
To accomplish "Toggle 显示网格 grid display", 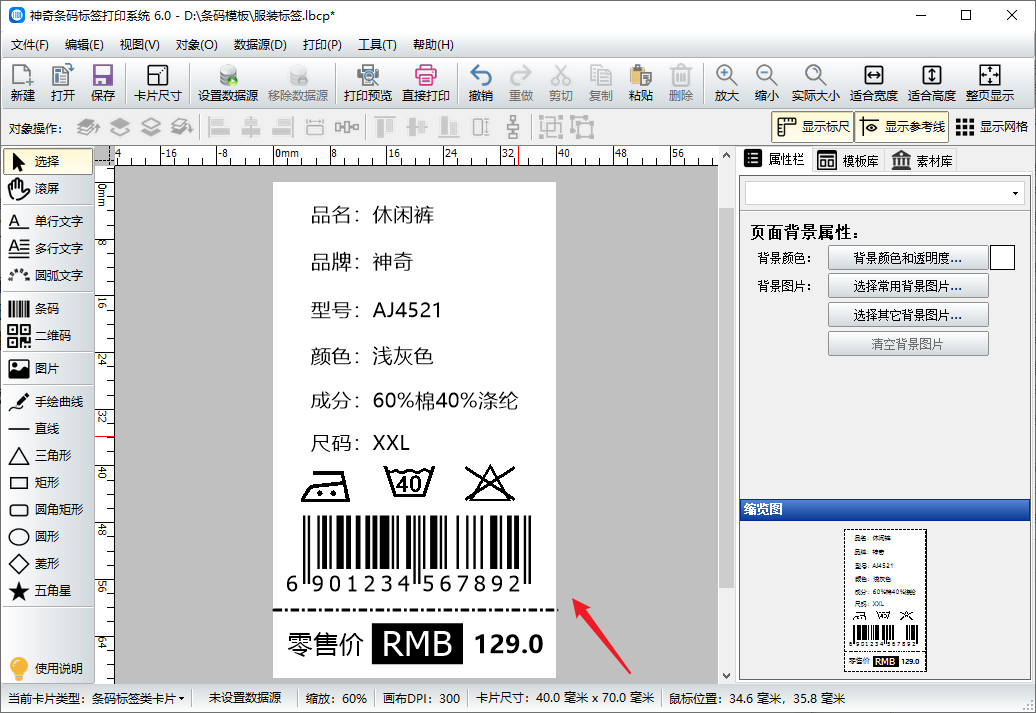I will [991, 127].
